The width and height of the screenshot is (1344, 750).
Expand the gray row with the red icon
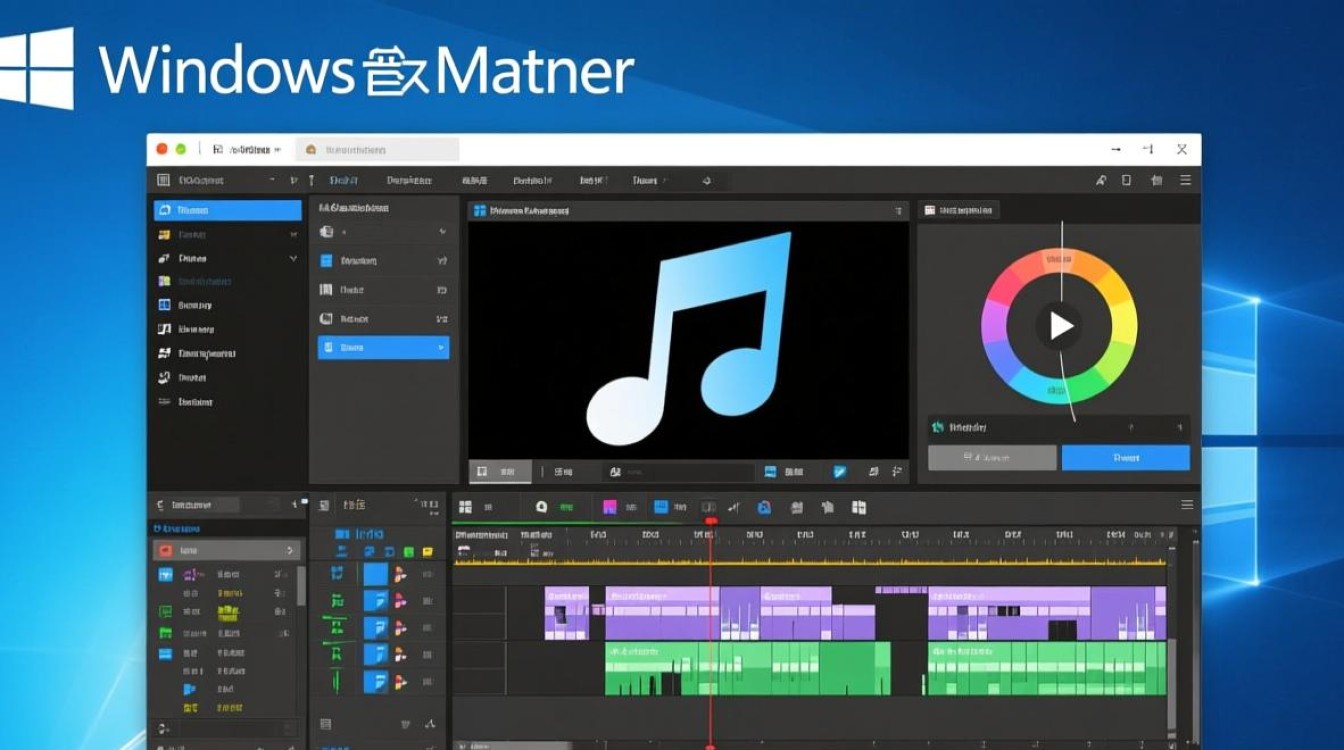click(x=291, y=550)
